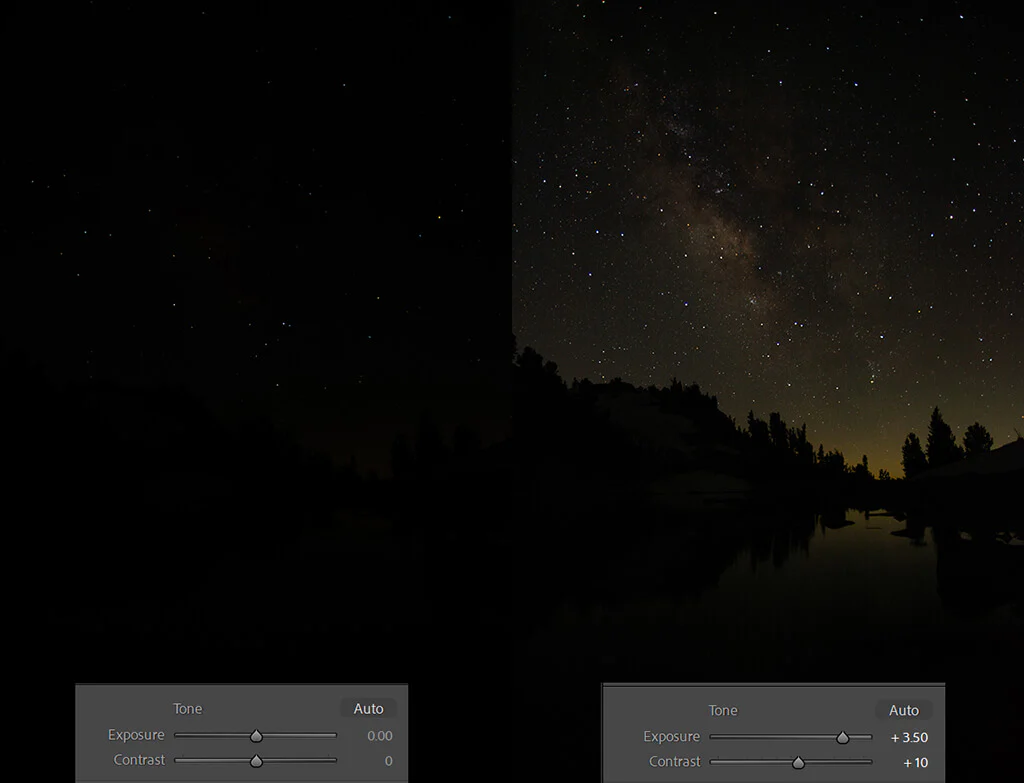Click Auto in the panel with Exposure +3.50
The image size is (1024, 783).
click(904, 710)
